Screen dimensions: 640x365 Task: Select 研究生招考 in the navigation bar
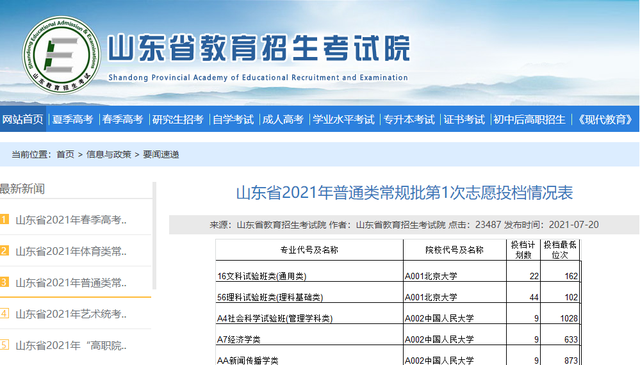pos(178,119)
